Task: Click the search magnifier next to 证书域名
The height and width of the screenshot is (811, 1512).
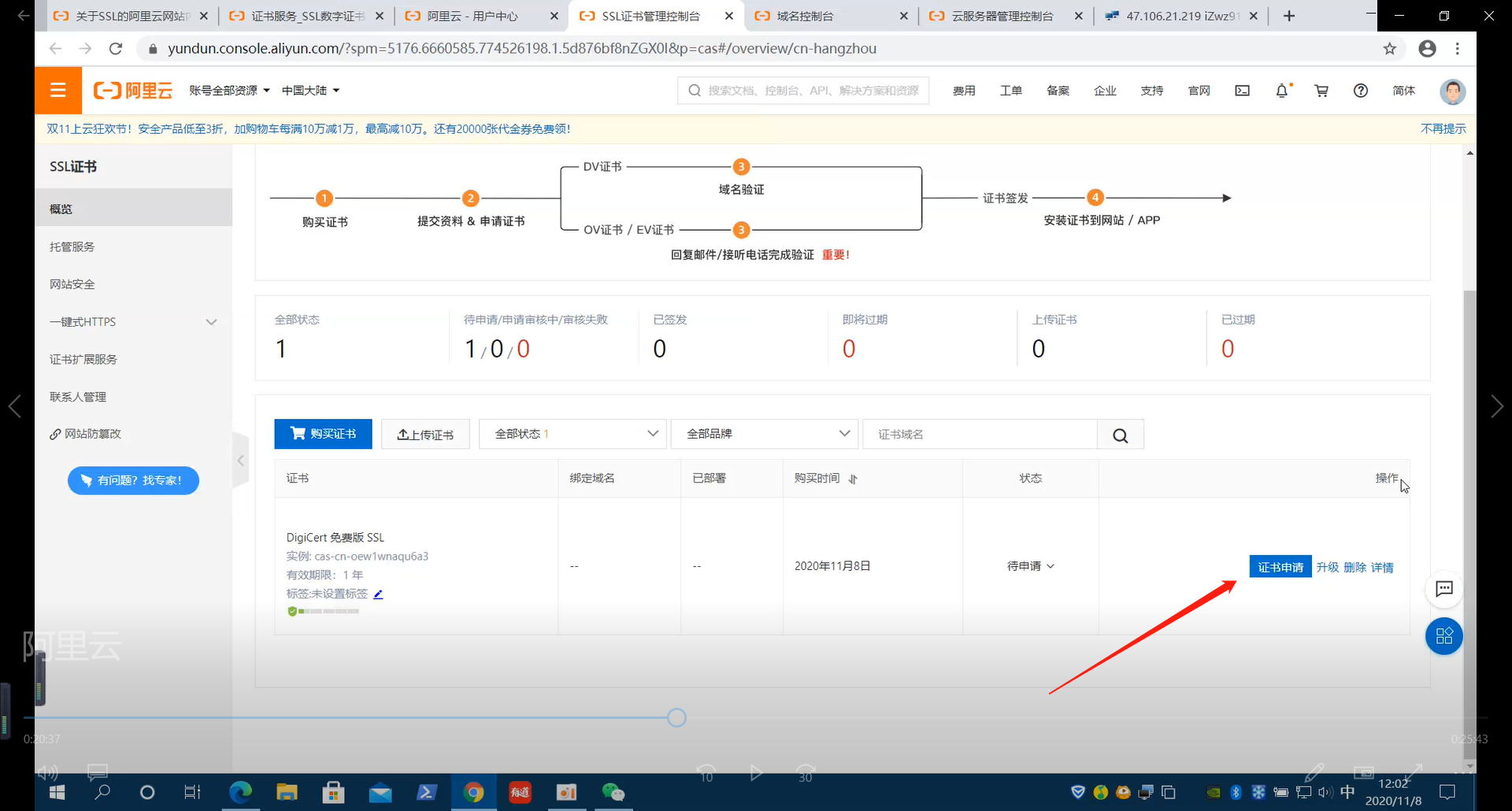Action: [1120, 435]
